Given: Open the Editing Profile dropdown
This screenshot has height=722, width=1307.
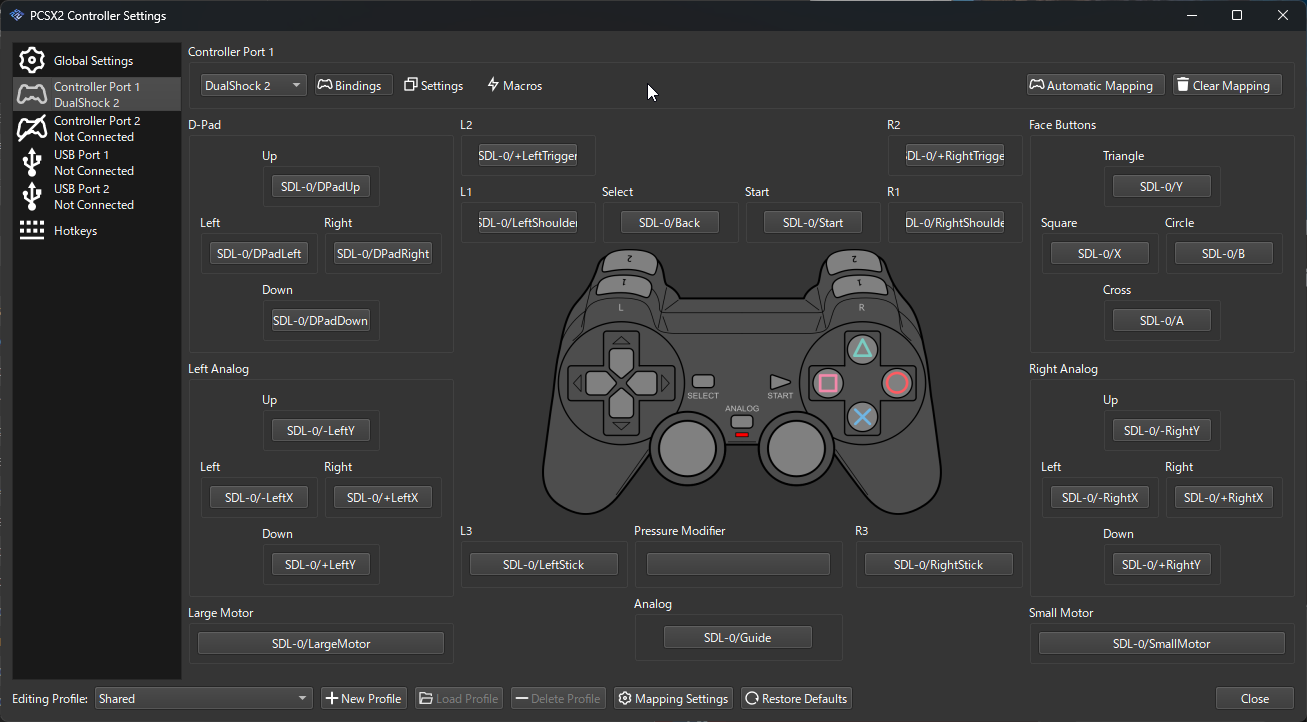Looking at the screenshot, I should pyautogui.click(x=204, y=699).
